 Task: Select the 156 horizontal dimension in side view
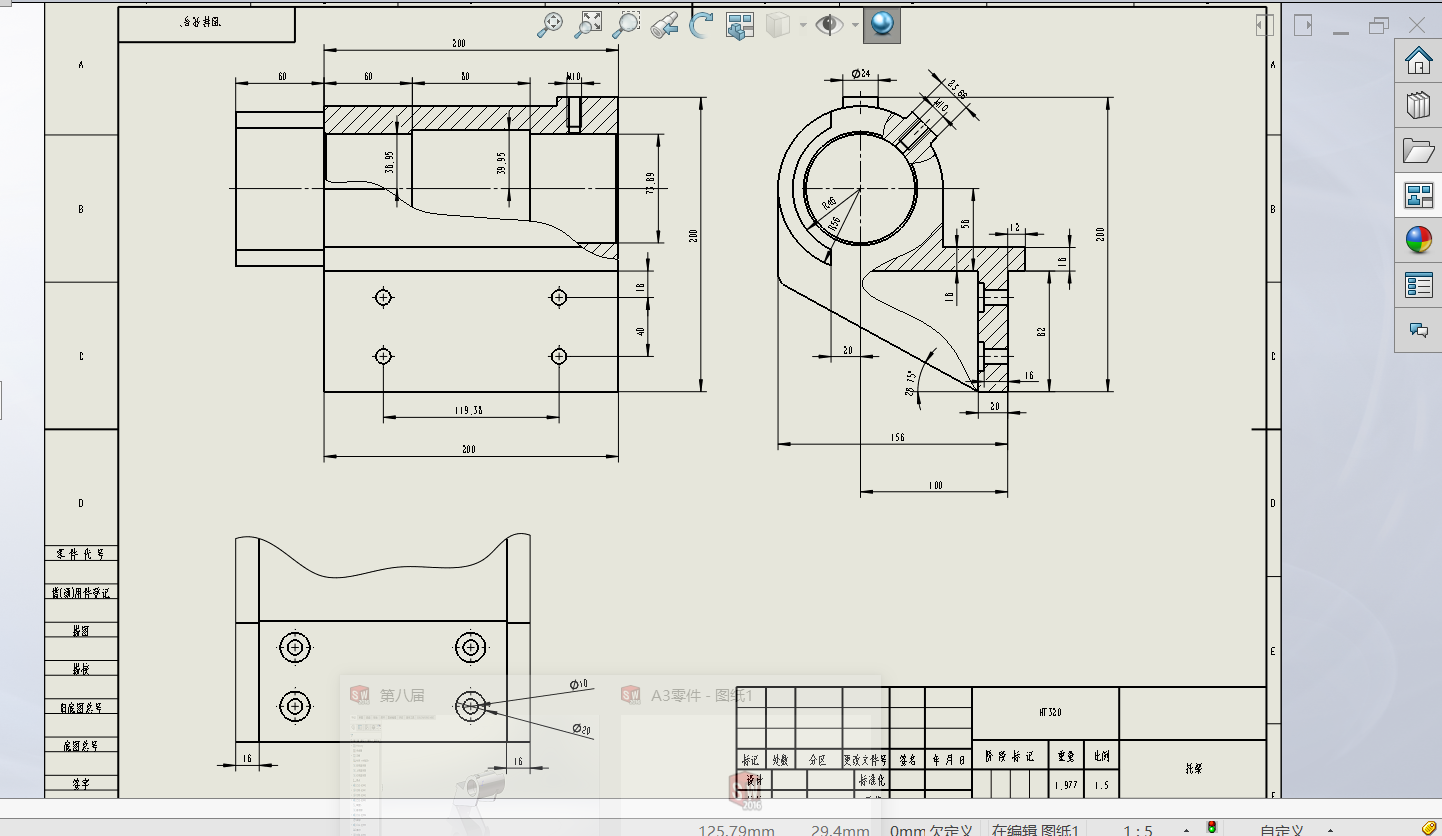coord(898,438)
